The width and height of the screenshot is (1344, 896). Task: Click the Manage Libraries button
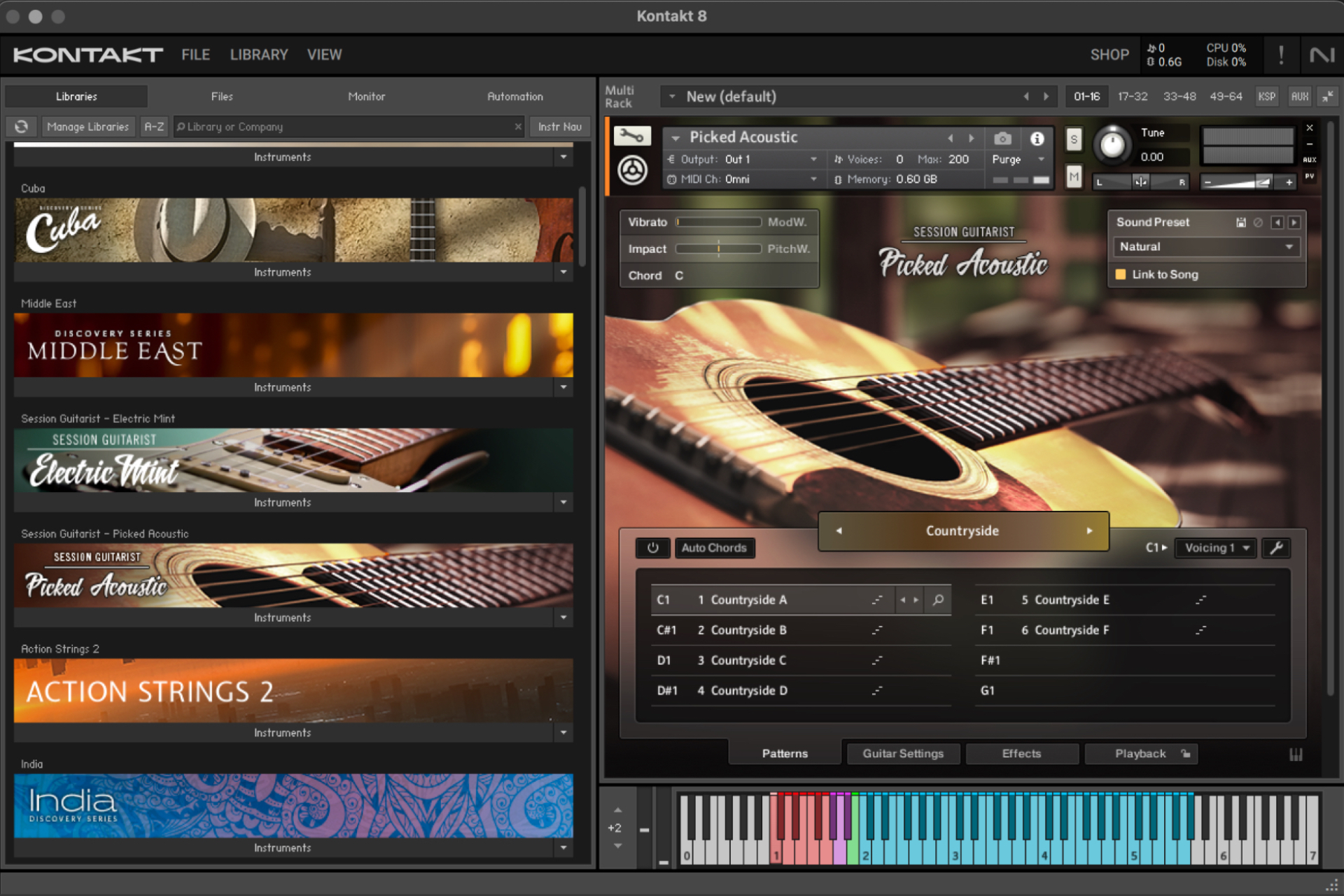click(88, 127)
